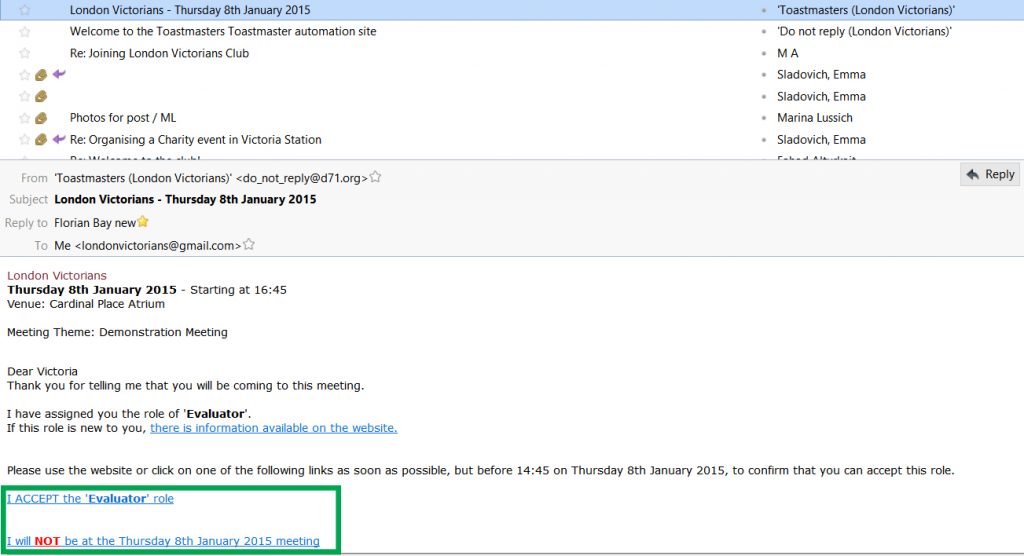Screen dimensions: 1024x556
Task: Toggle read status dot on the Marina Lussich row
Action: [x=764, y=118]
